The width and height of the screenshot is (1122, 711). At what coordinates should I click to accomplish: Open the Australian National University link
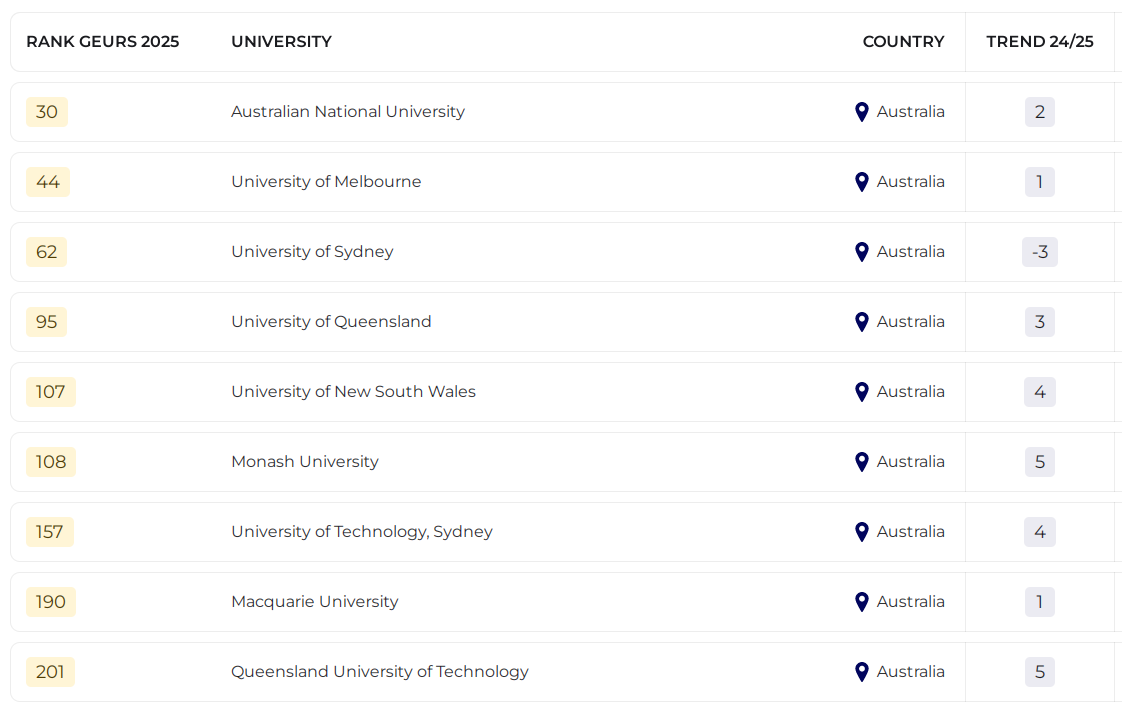coord(348,112)
